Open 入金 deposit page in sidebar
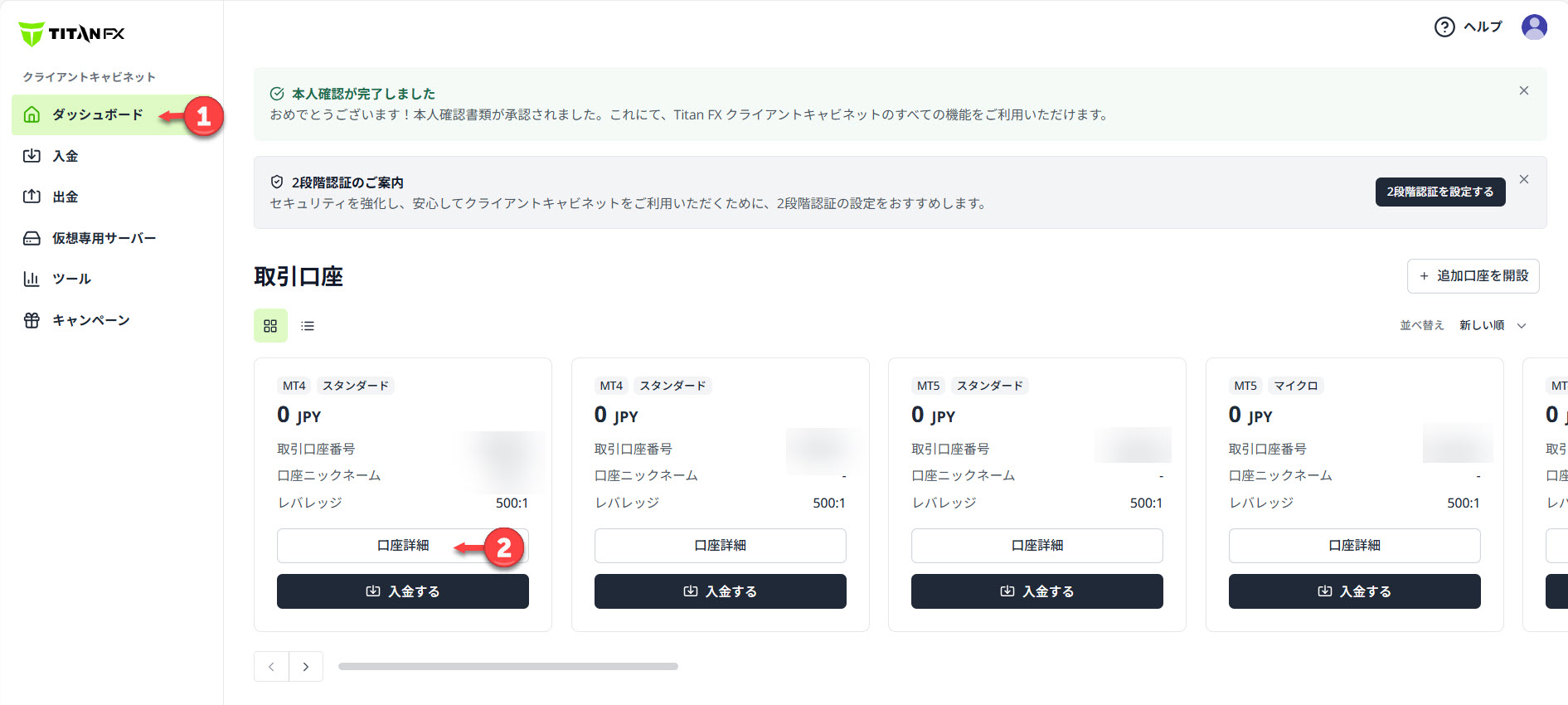 [65, 156]
